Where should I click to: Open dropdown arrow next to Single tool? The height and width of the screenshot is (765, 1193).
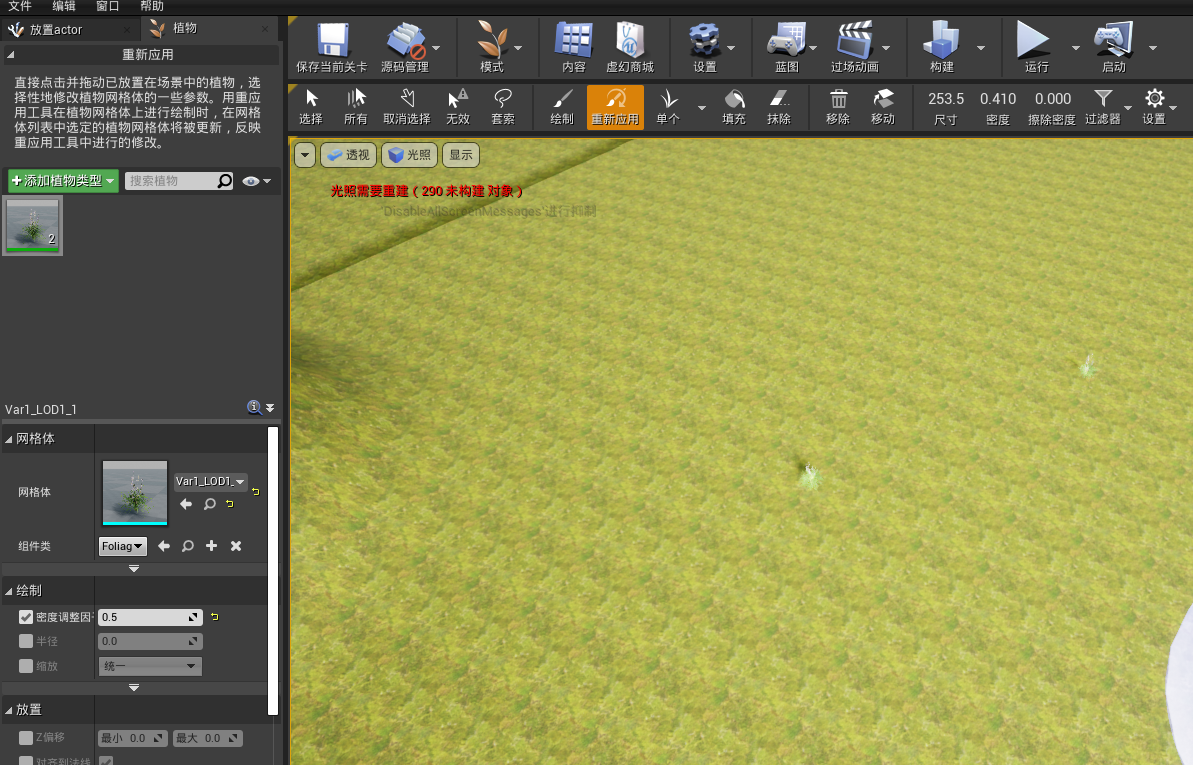point(701,108)
